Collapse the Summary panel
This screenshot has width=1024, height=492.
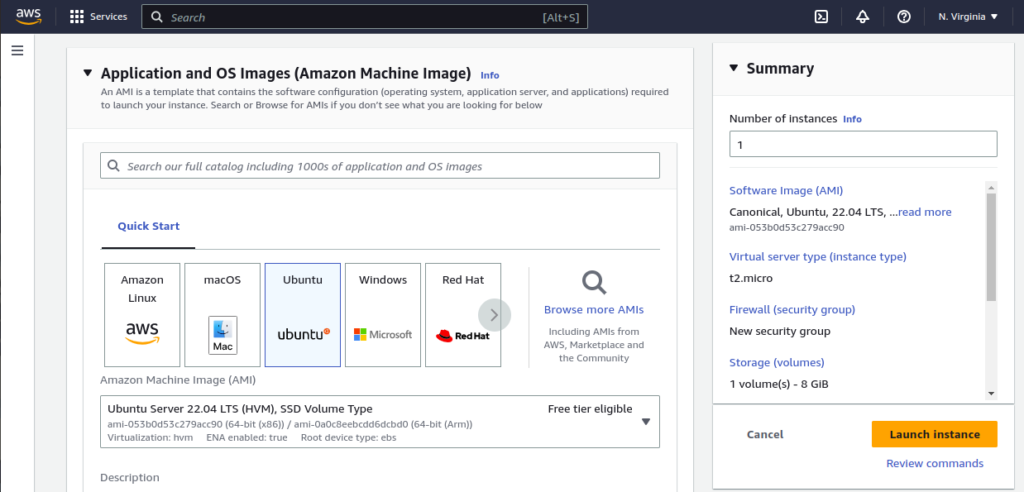[x=733, y=68]
